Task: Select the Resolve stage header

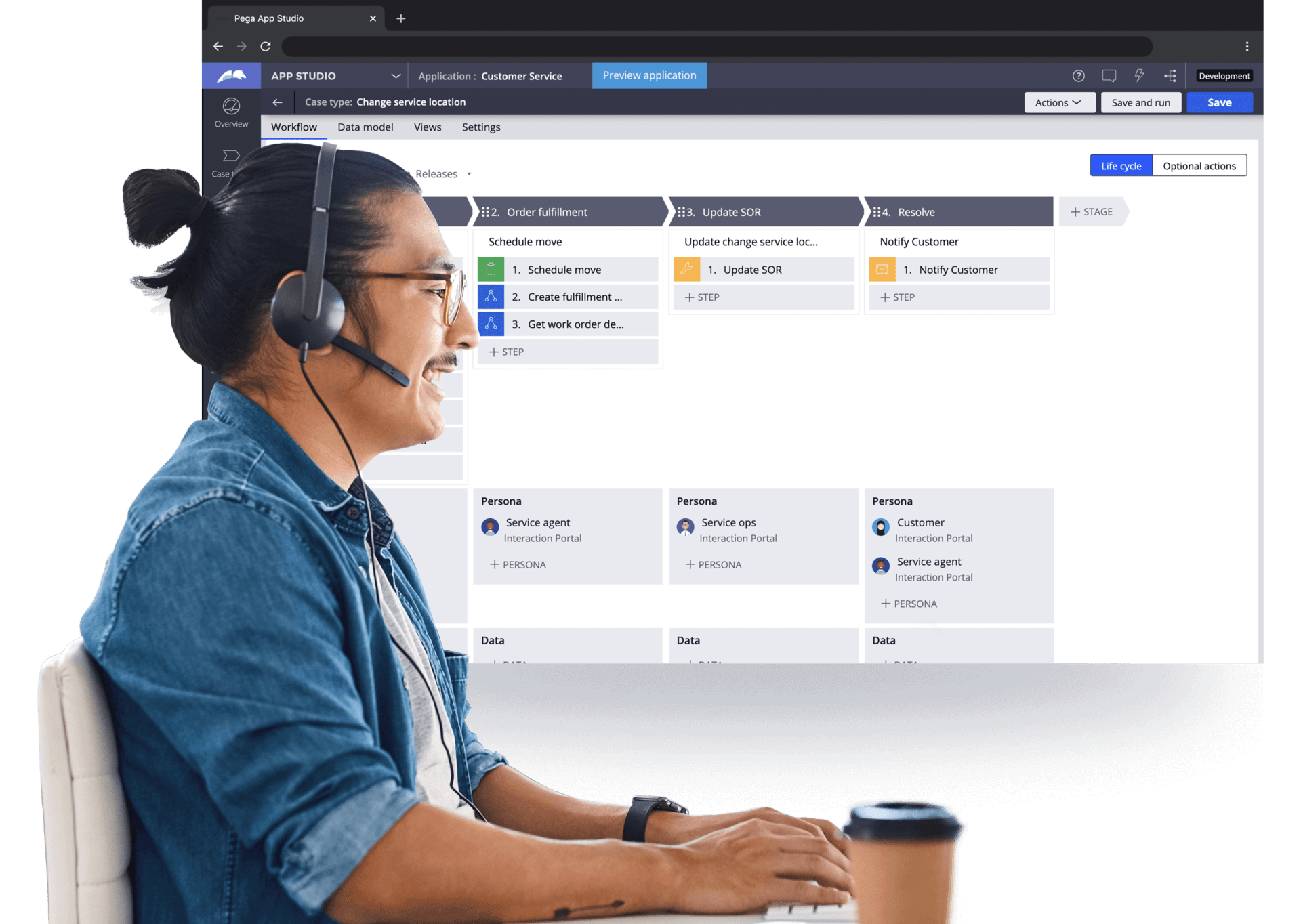Action: coord(959,212)
